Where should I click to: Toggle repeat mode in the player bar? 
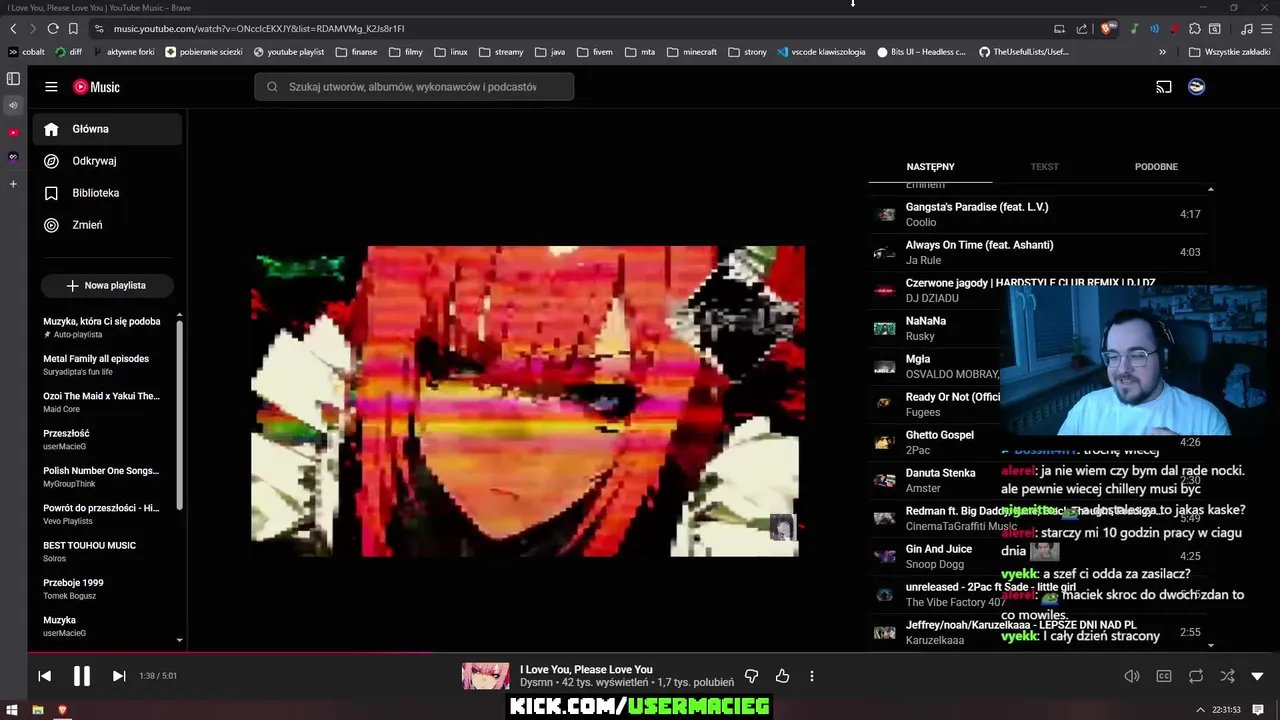pos(1196,676)
